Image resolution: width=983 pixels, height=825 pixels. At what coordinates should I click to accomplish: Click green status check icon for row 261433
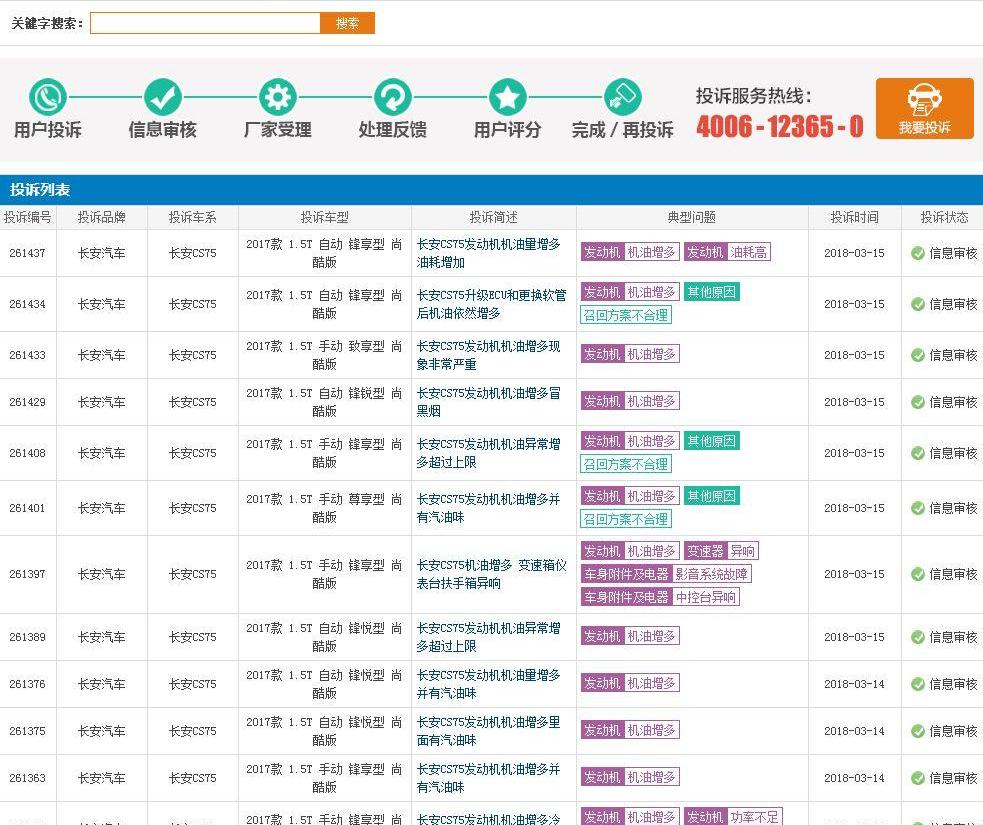(x=918, y=355)
